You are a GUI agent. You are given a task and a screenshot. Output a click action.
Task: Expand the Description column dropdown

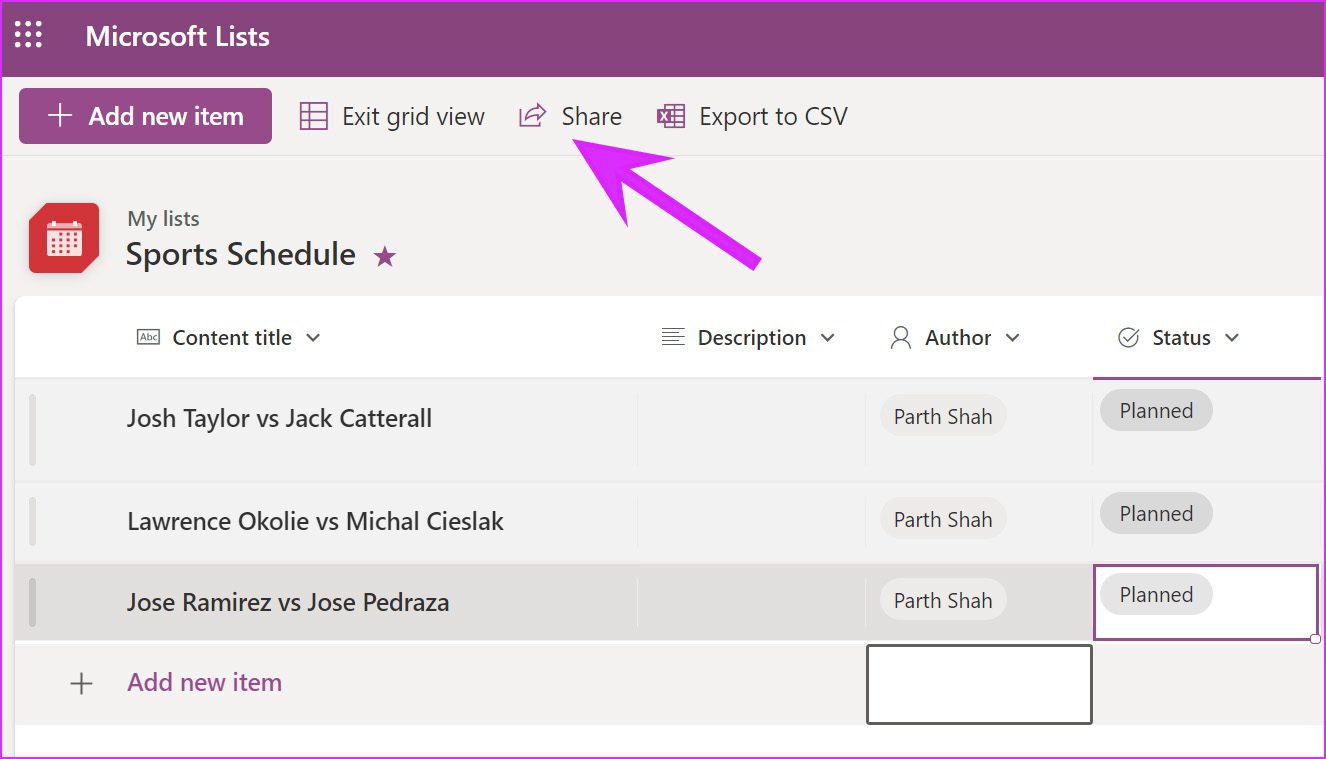click(827, 338)
